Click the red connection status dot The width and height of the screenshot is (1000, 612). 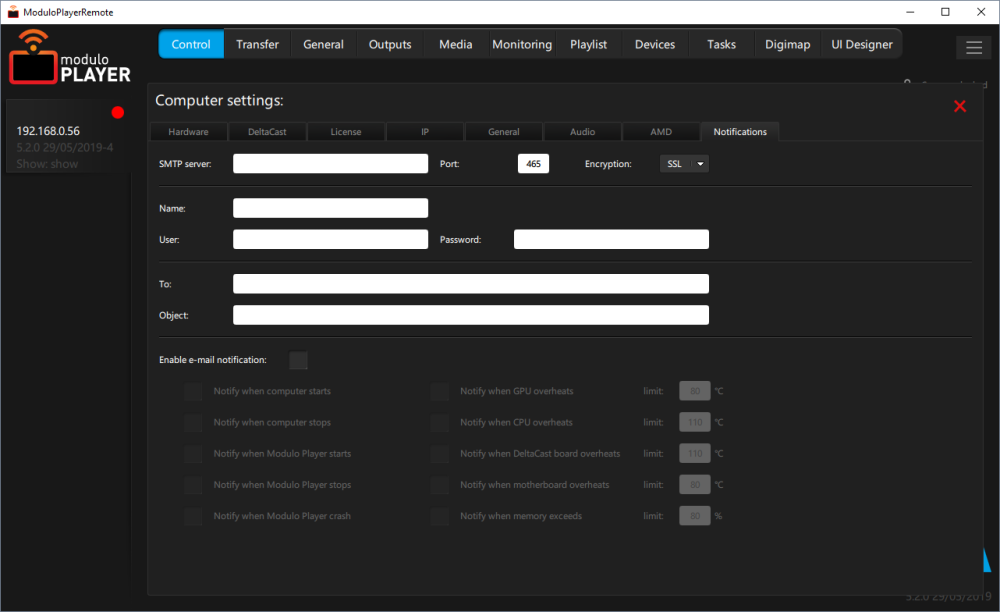117,112
